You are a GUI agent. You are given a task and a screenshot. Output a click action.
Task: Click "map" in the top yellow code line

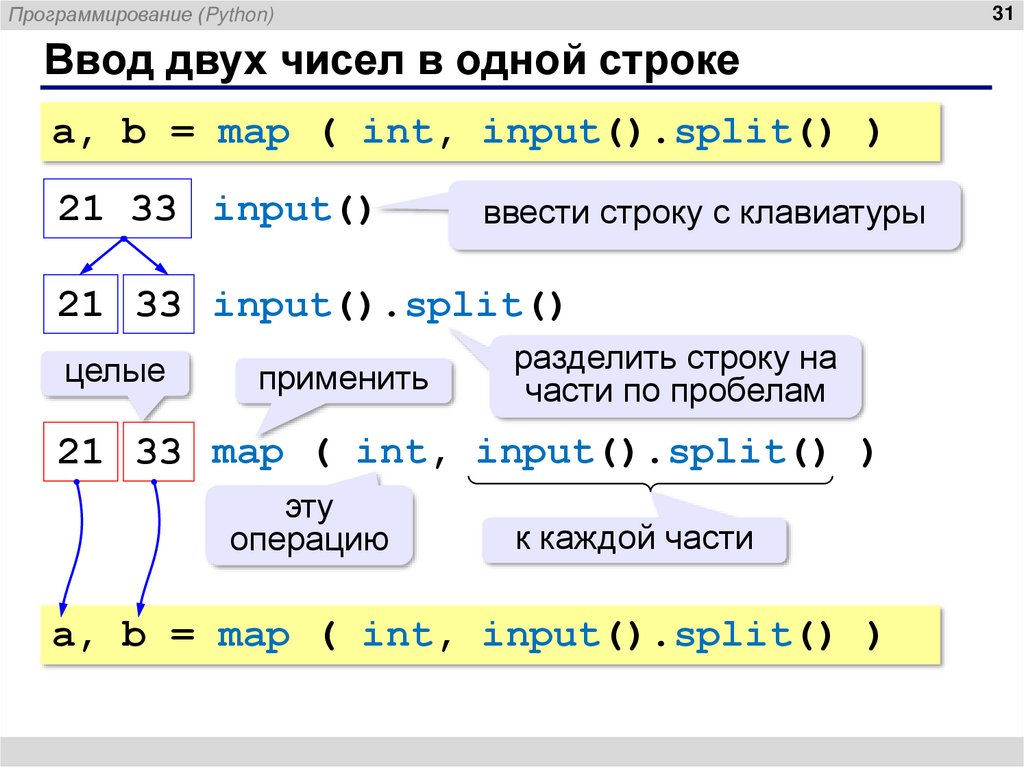coord(253,133)
